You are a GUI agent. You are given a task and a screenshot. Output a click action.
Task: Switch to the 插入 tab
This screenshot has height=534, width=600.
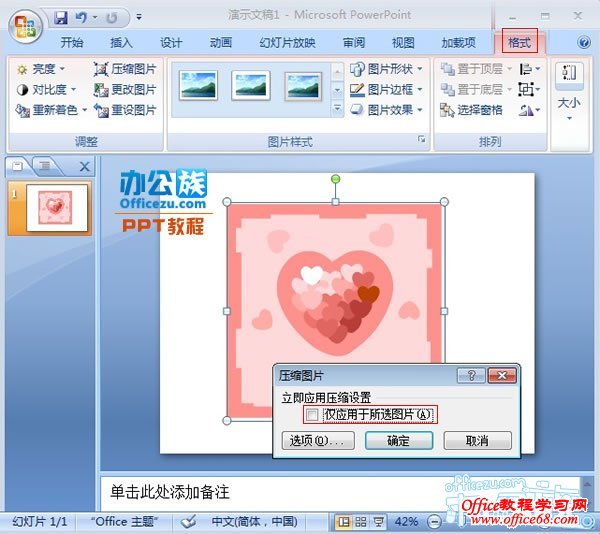tap(121, 42)
